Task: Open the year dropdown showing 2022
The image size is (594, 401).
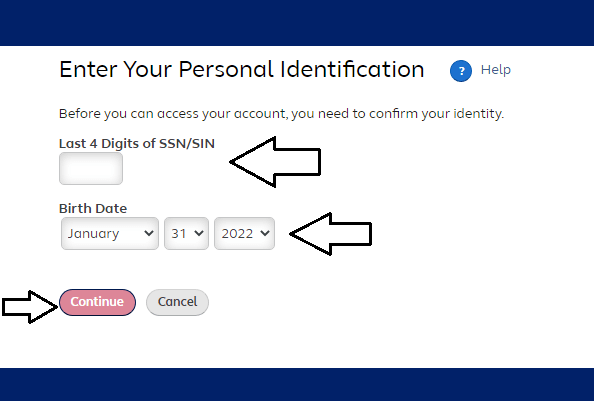Action: coord(244,233)
